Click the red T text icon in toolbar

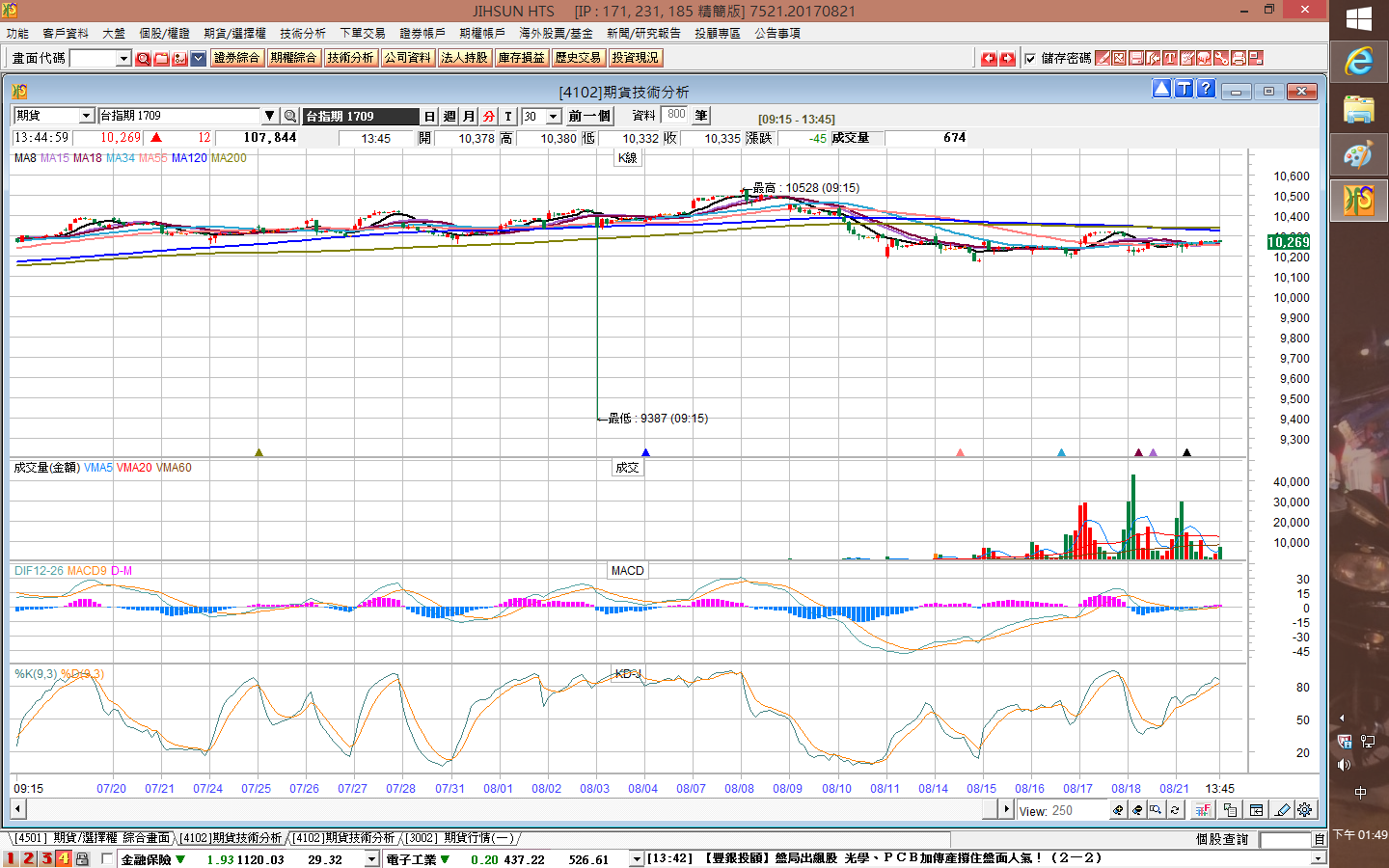(x=1170, y=58)
